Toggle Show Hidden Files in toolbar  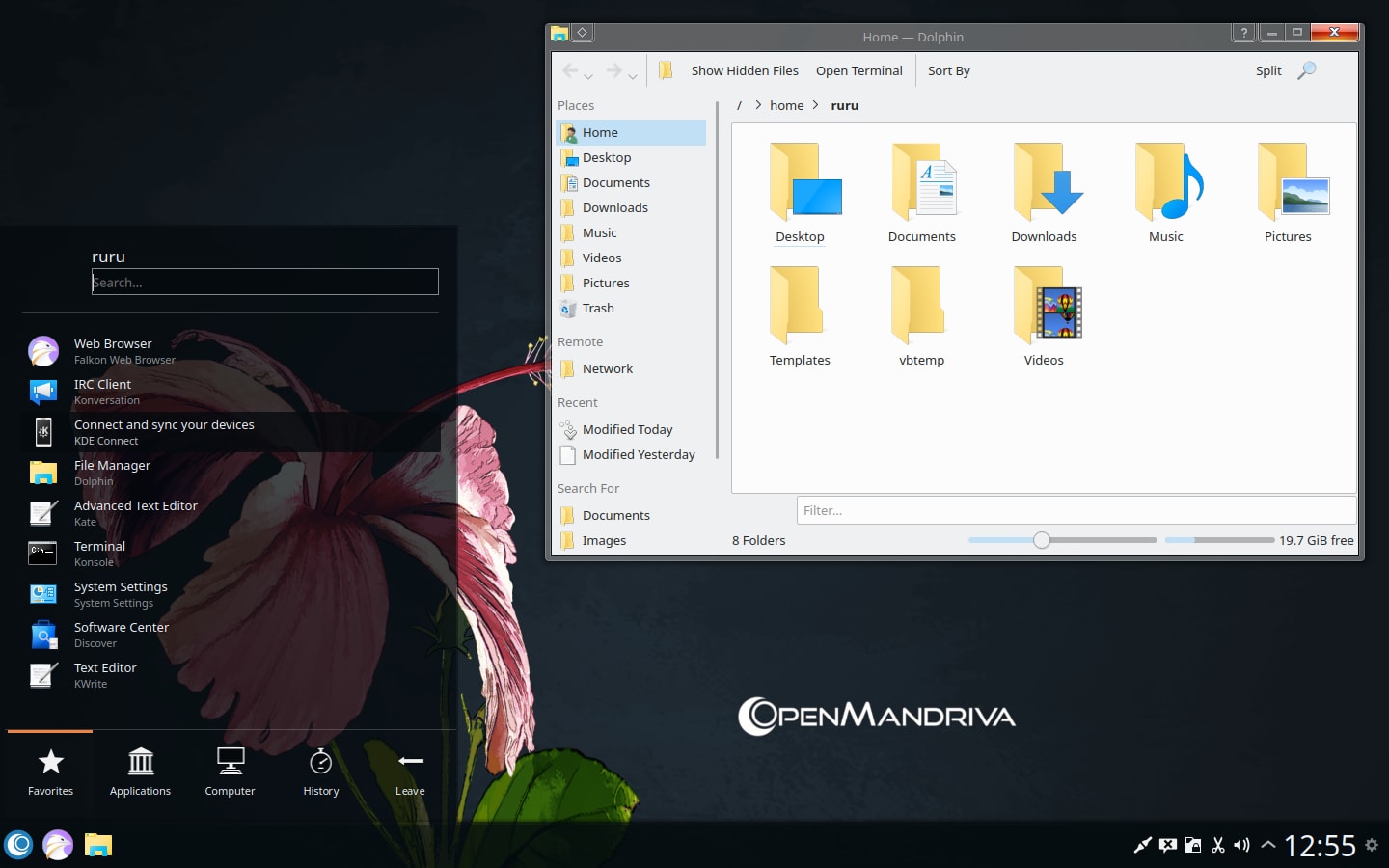[x=744, y=70]
